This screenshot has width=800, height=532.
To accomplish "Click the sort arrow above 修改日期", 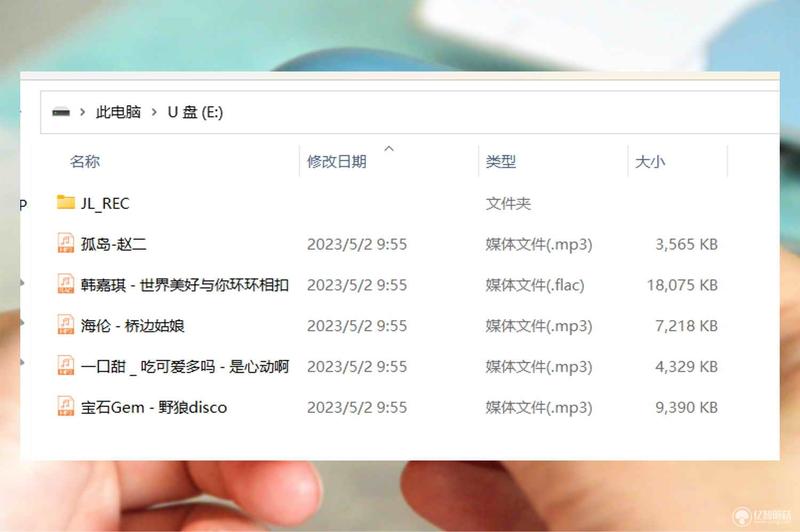I will coord(389,148).
